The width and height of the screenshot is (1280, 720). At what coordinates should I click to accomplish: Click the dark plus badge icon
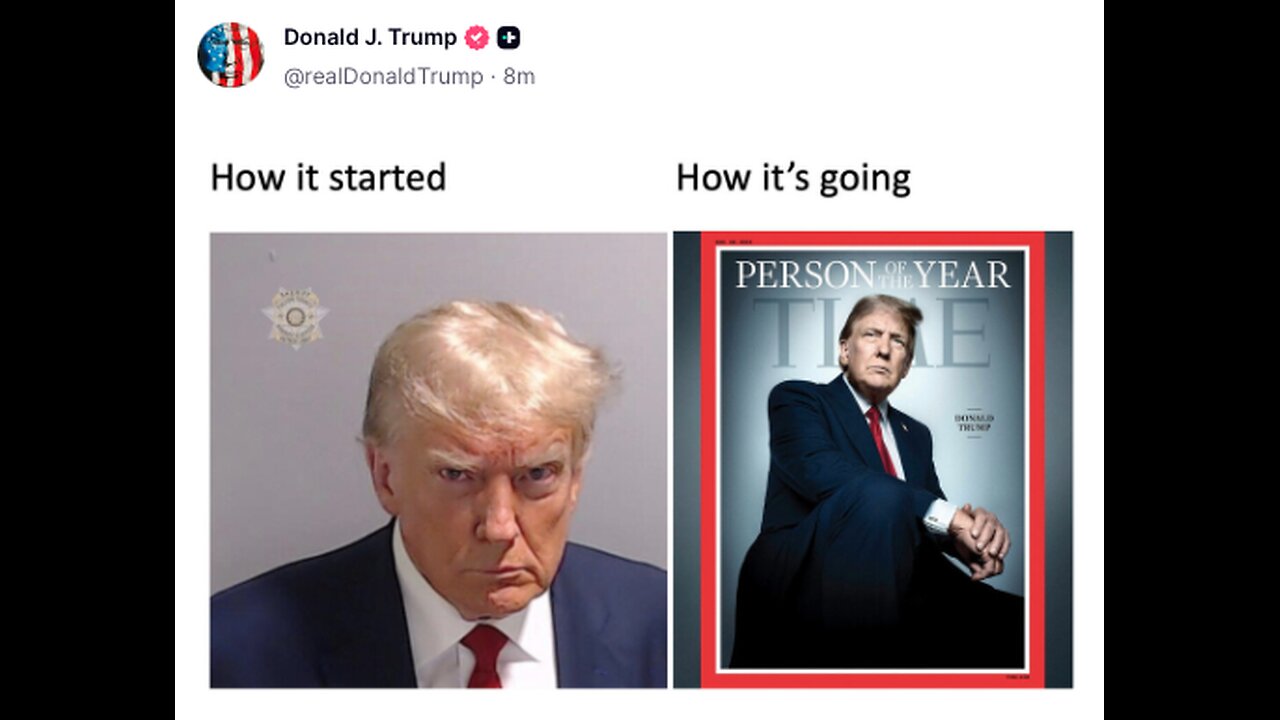(509, 38)
